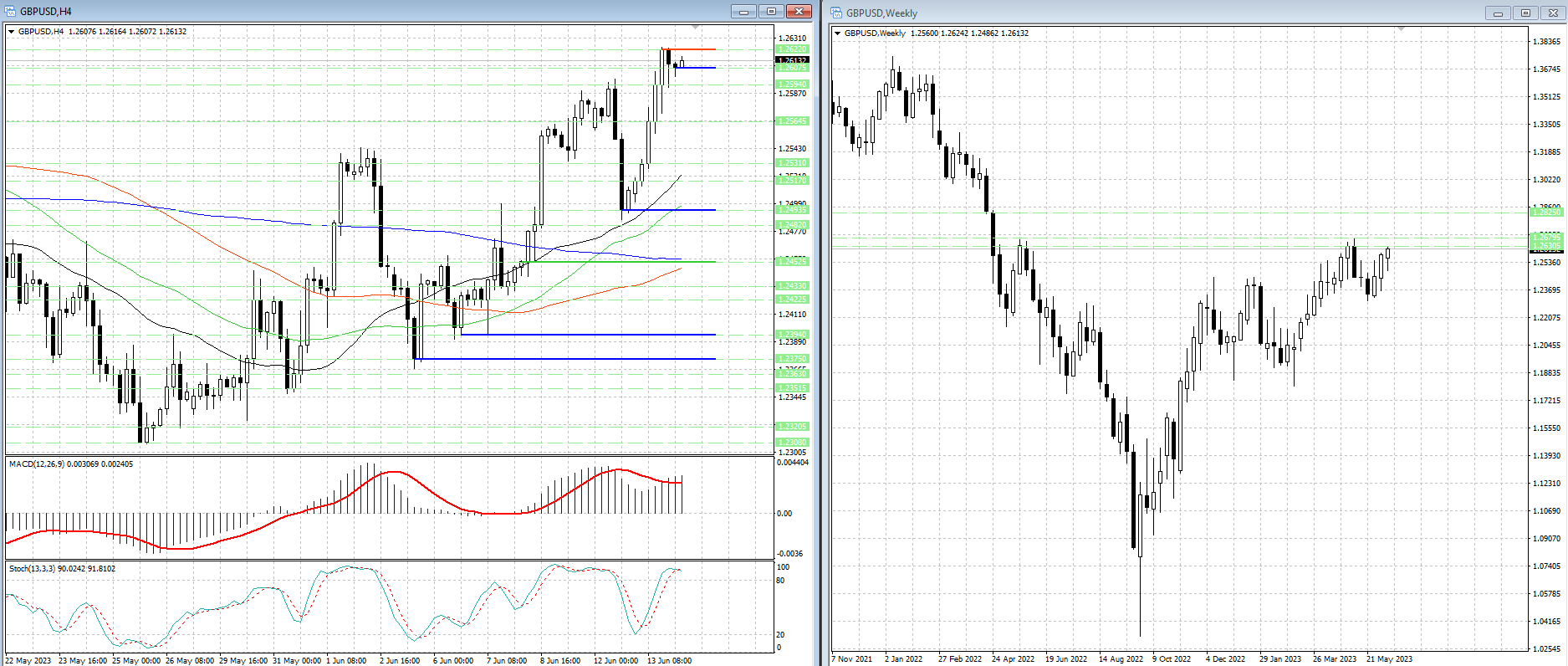Viewport: 1568px width, 666px height.
Task: Click the chart shift marker on Weekly chart
Action: click(x=1401, y=29)
